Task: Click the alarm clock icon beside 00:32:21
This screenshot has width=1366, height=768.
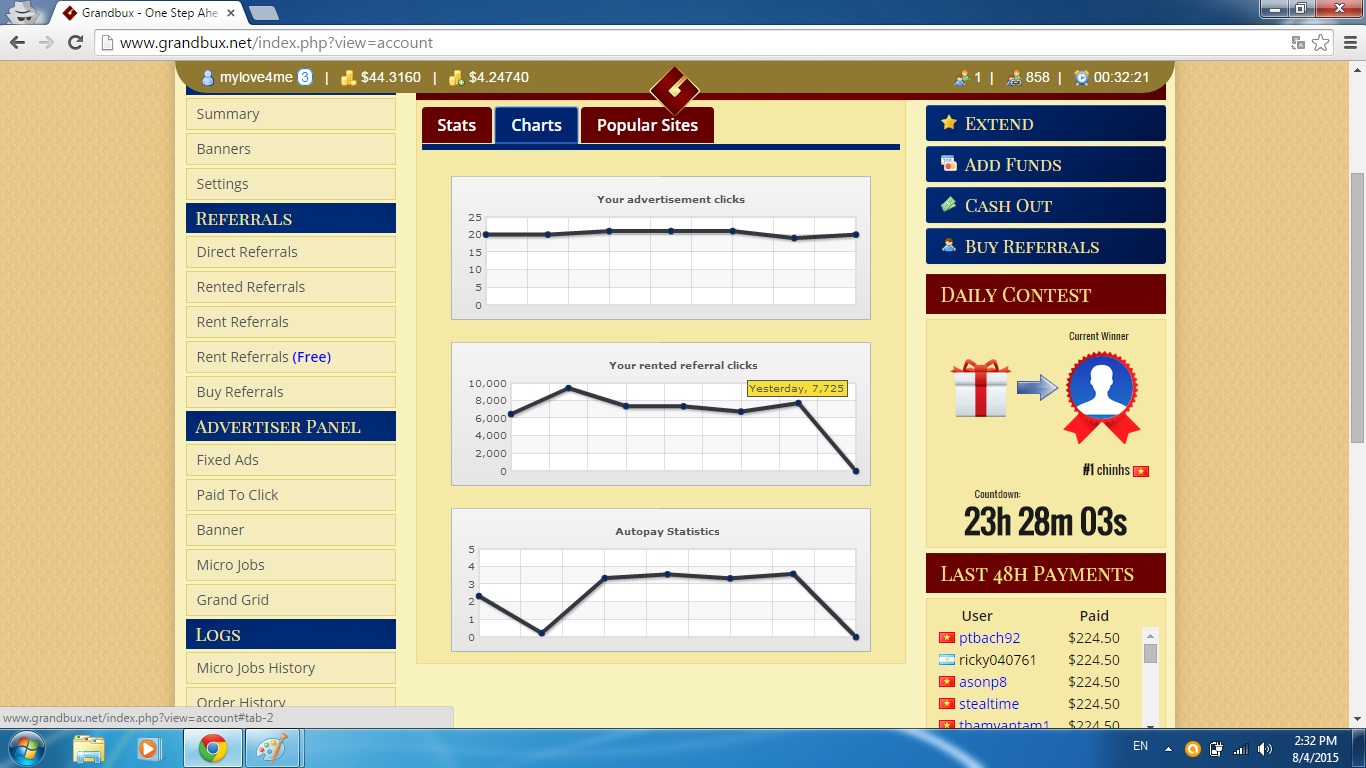Action: (x=1081, y=78)
